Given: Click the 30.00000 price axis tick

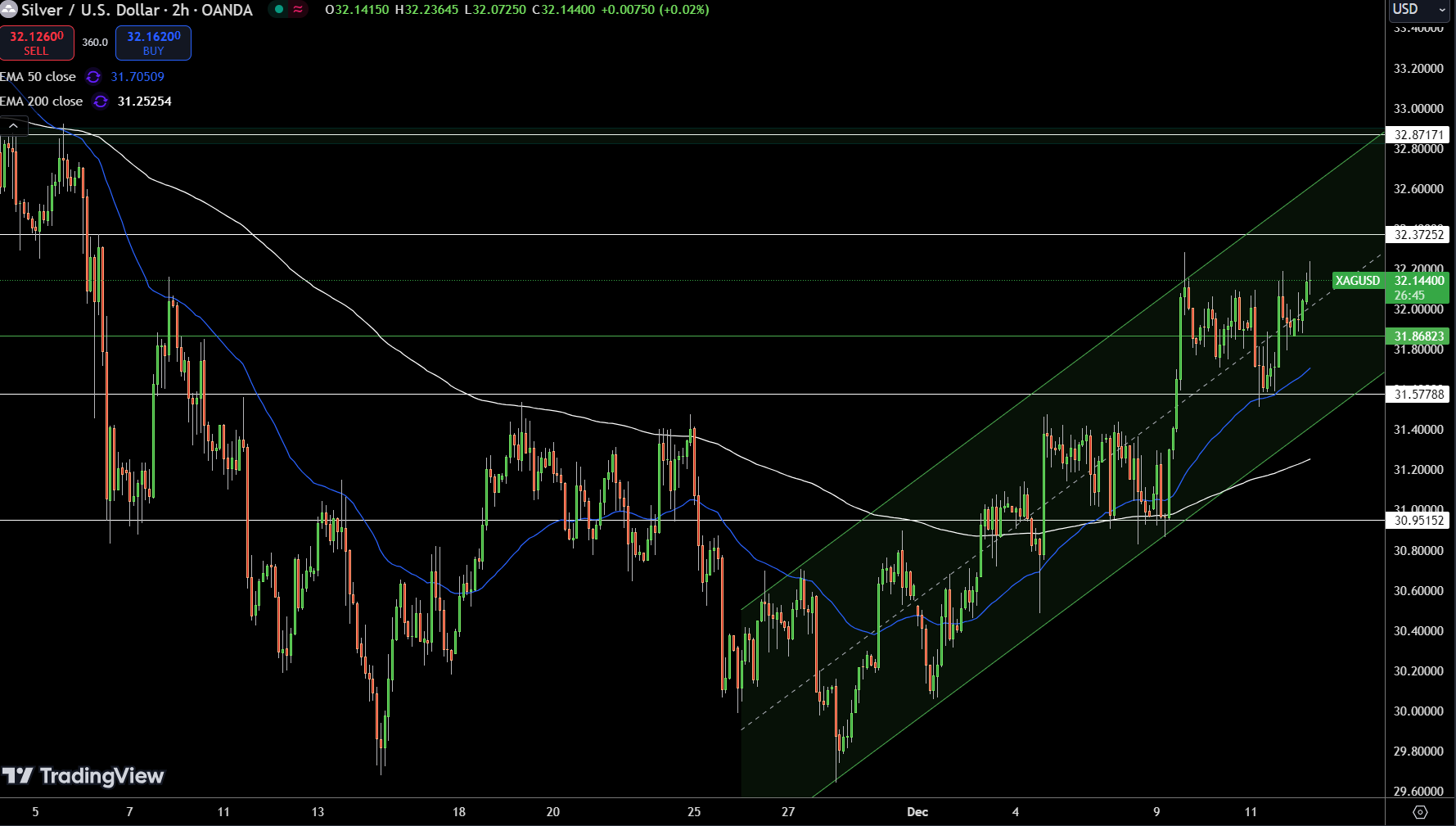Looking at the screenshot, I should click(1418, 711).
